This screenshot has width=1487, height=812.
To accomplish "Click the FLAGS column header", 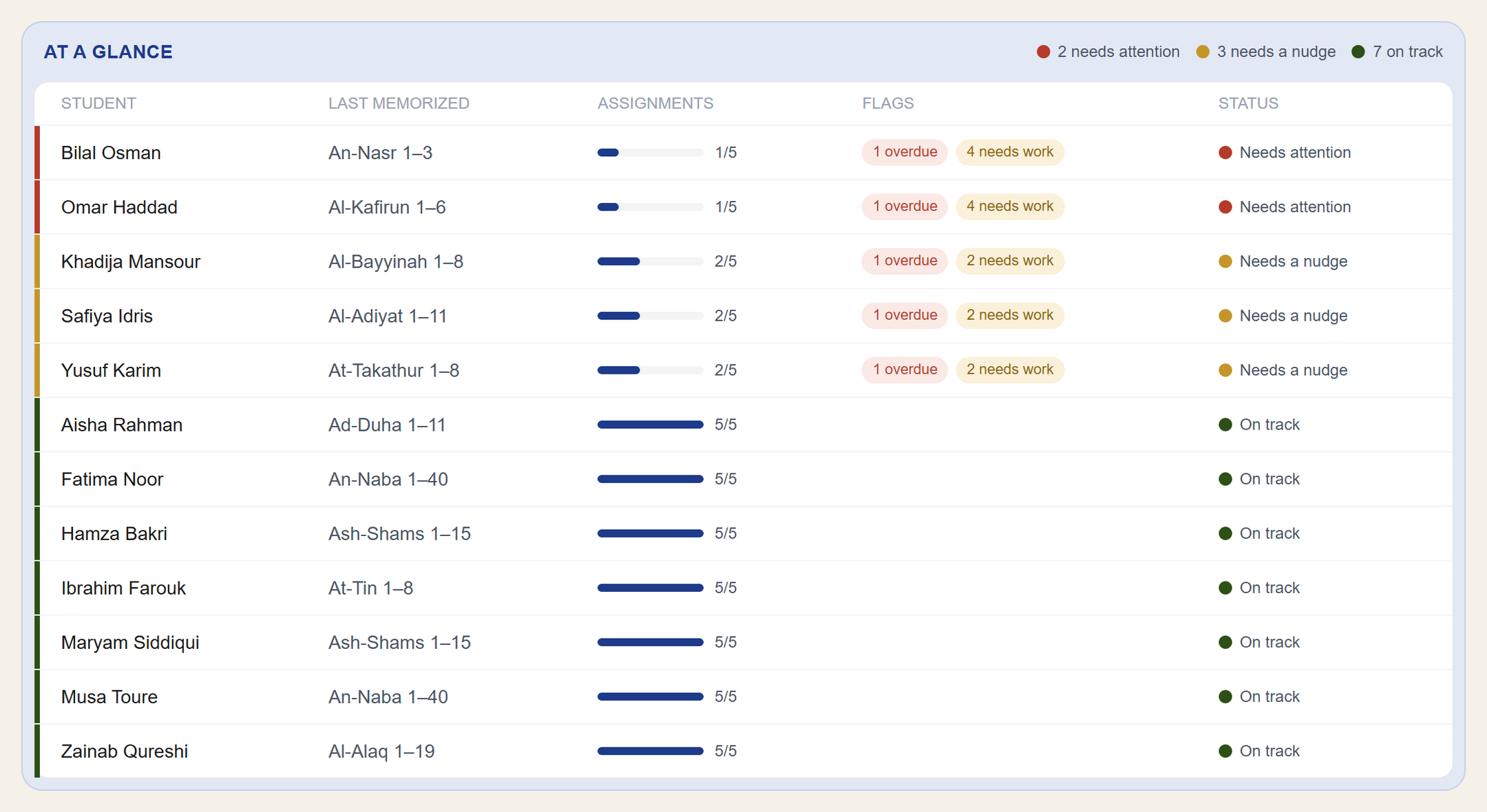I will [x=888, y=103].
